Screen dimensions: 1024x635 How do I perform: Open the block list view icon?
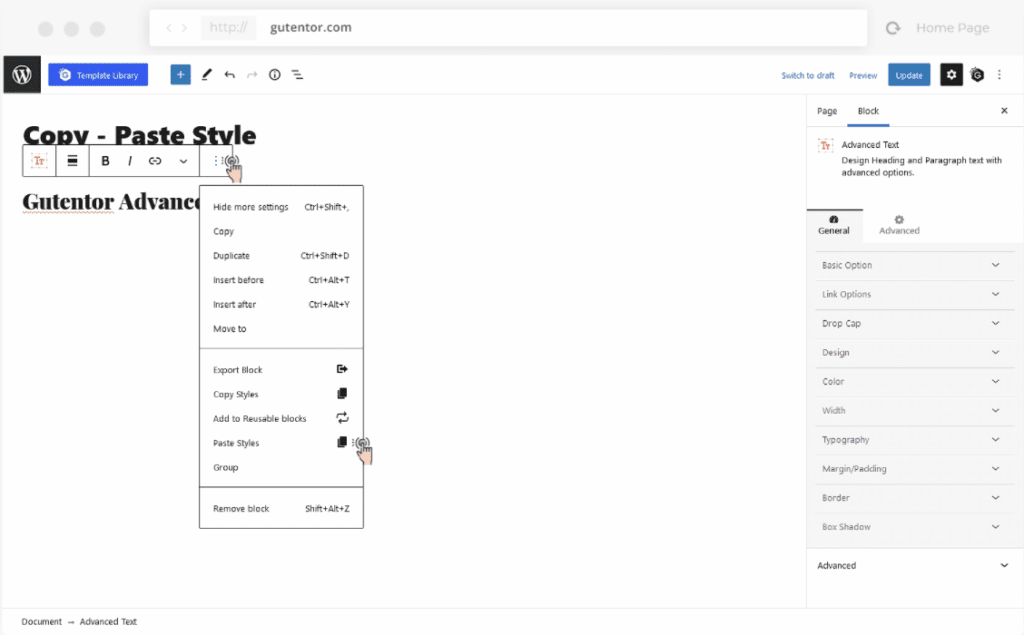click(297, 74)
